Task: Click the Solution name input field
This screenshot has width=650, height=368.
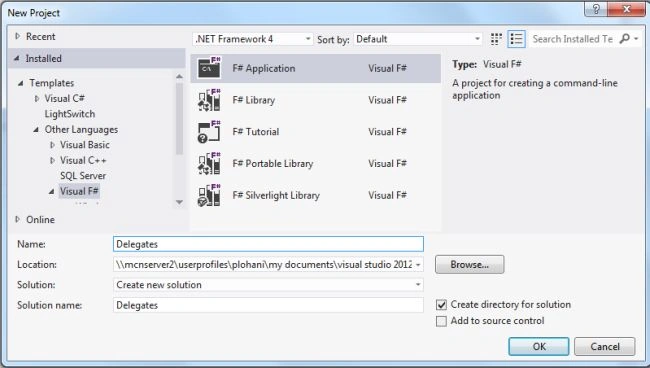Action: (268, 305)
